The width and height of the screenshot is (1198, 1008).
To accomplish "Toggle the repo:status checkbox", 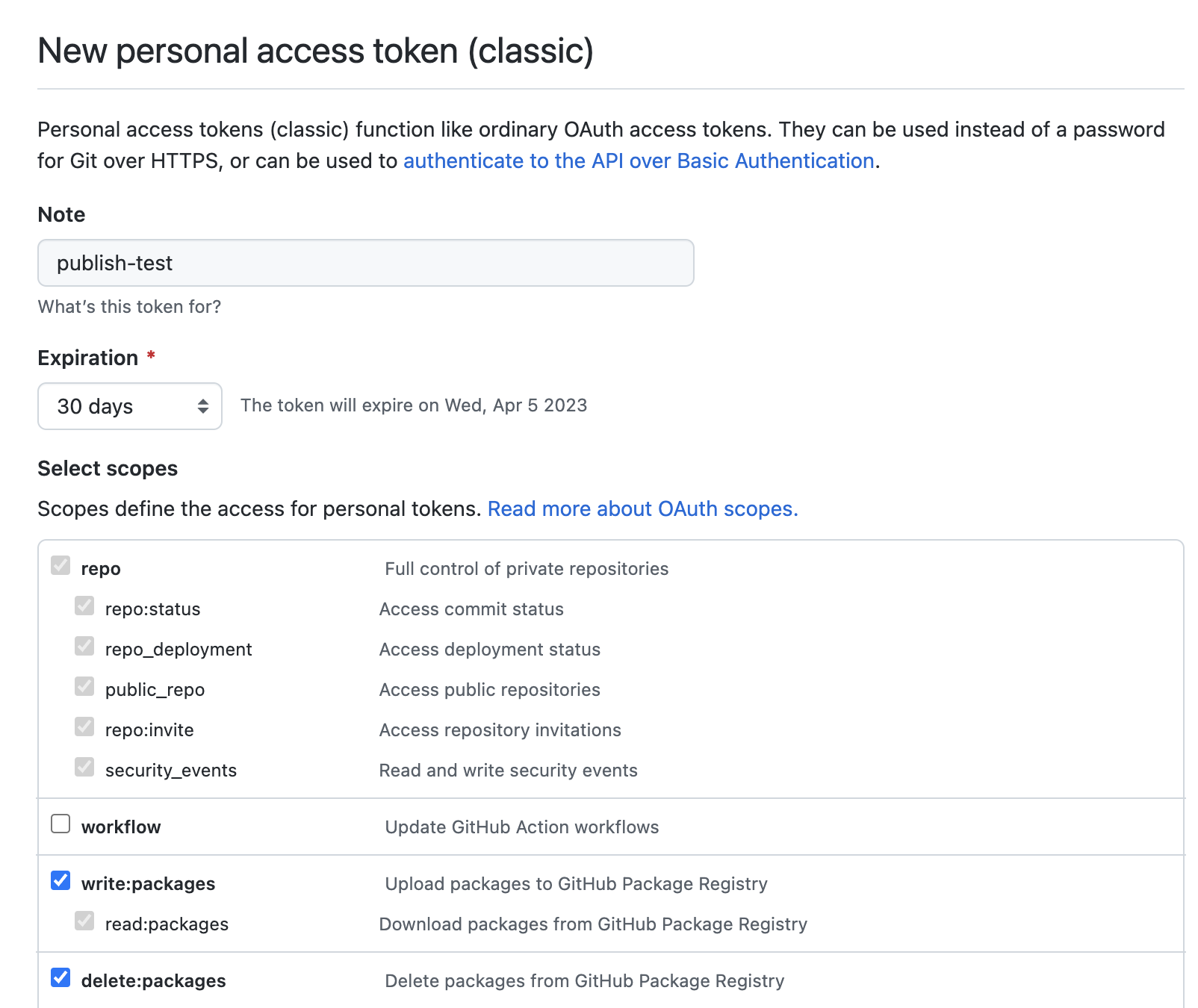I will click(84, 606).
